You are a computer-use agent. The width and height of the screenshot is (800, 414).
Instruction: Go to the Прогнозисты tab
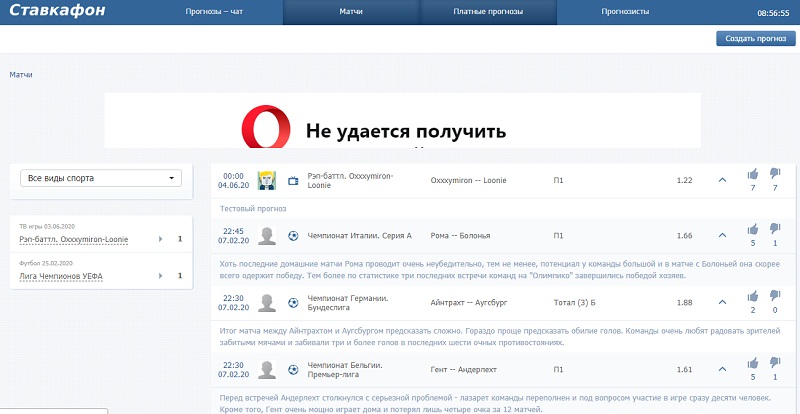pyautogui.click(x=625, y=12)
